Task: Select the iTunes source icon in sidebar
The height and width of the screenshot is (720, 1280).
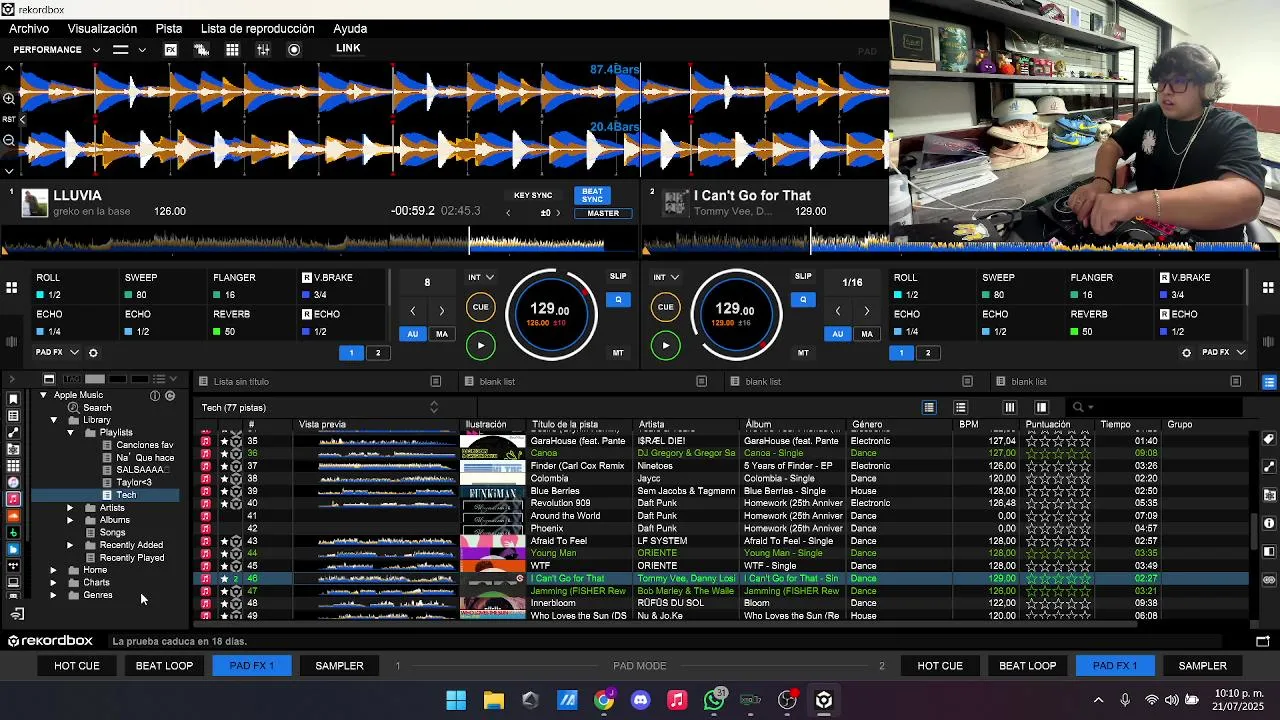Action: [x=13, y=482]
